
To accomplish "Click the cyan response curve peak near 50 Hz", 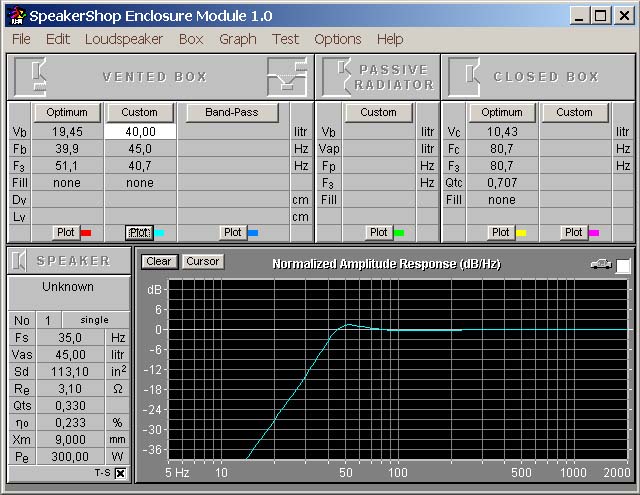I will pos(349,324).
